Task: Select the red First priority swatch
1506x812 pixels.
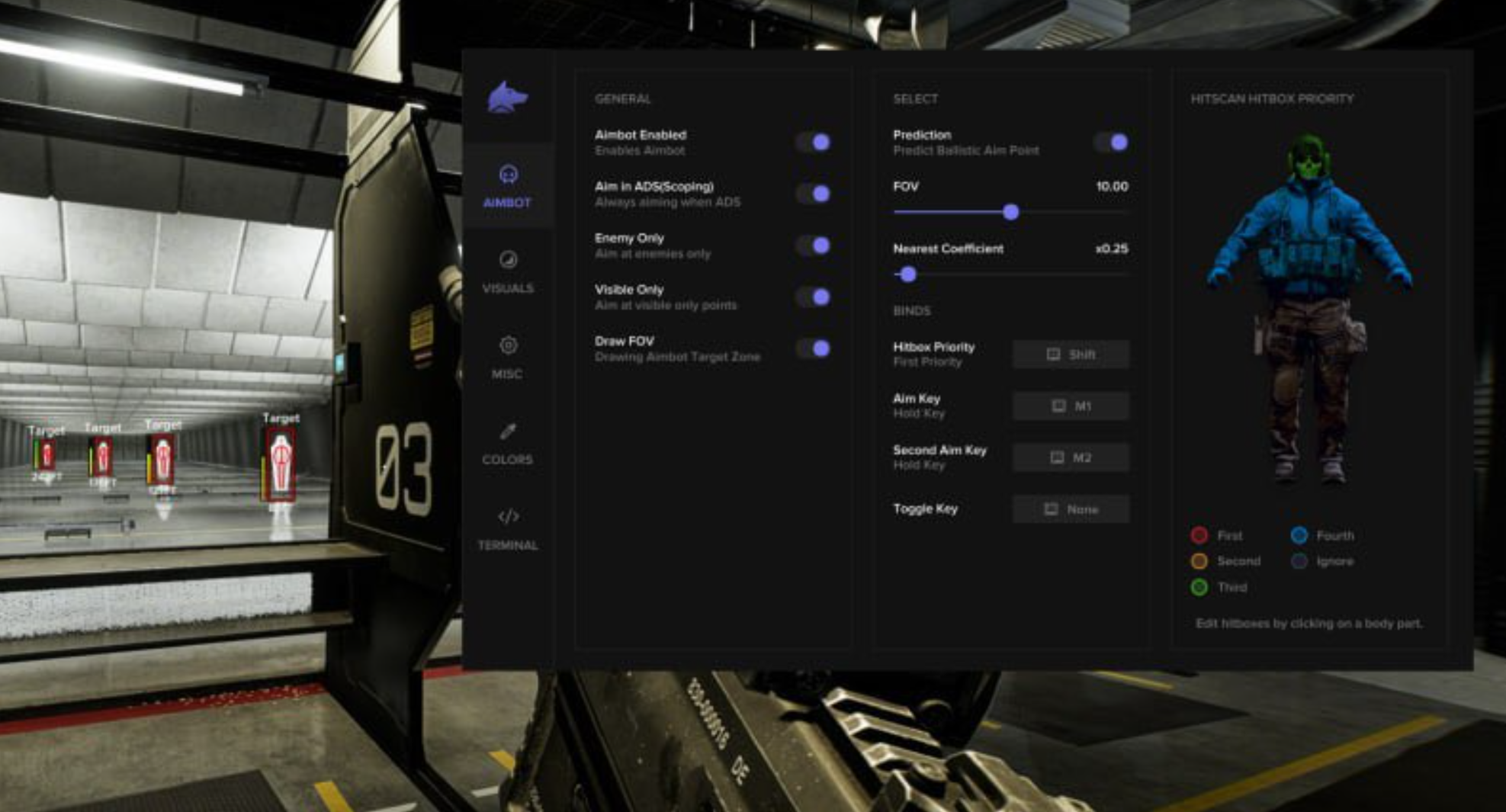Action: [x=1199, y=535]
